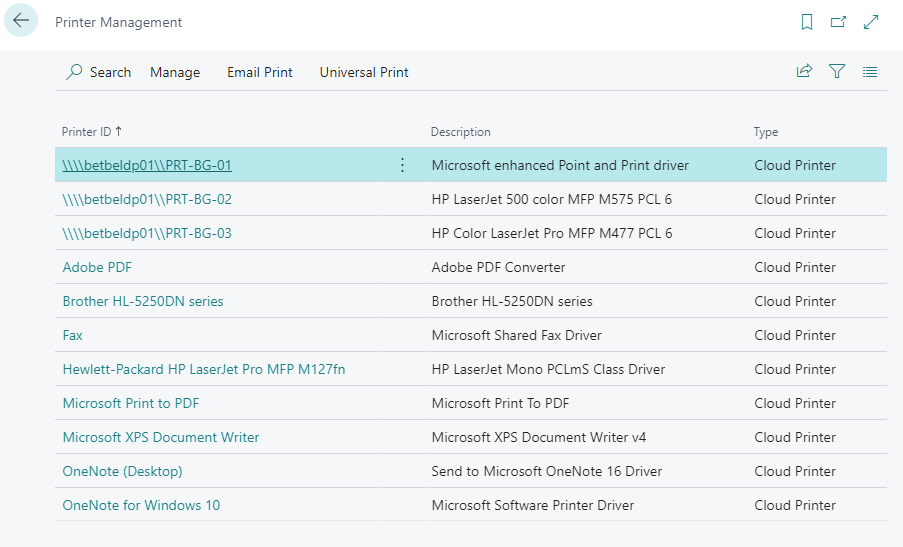903x547 pixels.
Task: Select 'Adobe PDF Converter' description cell
Action: tap(498, 267)
